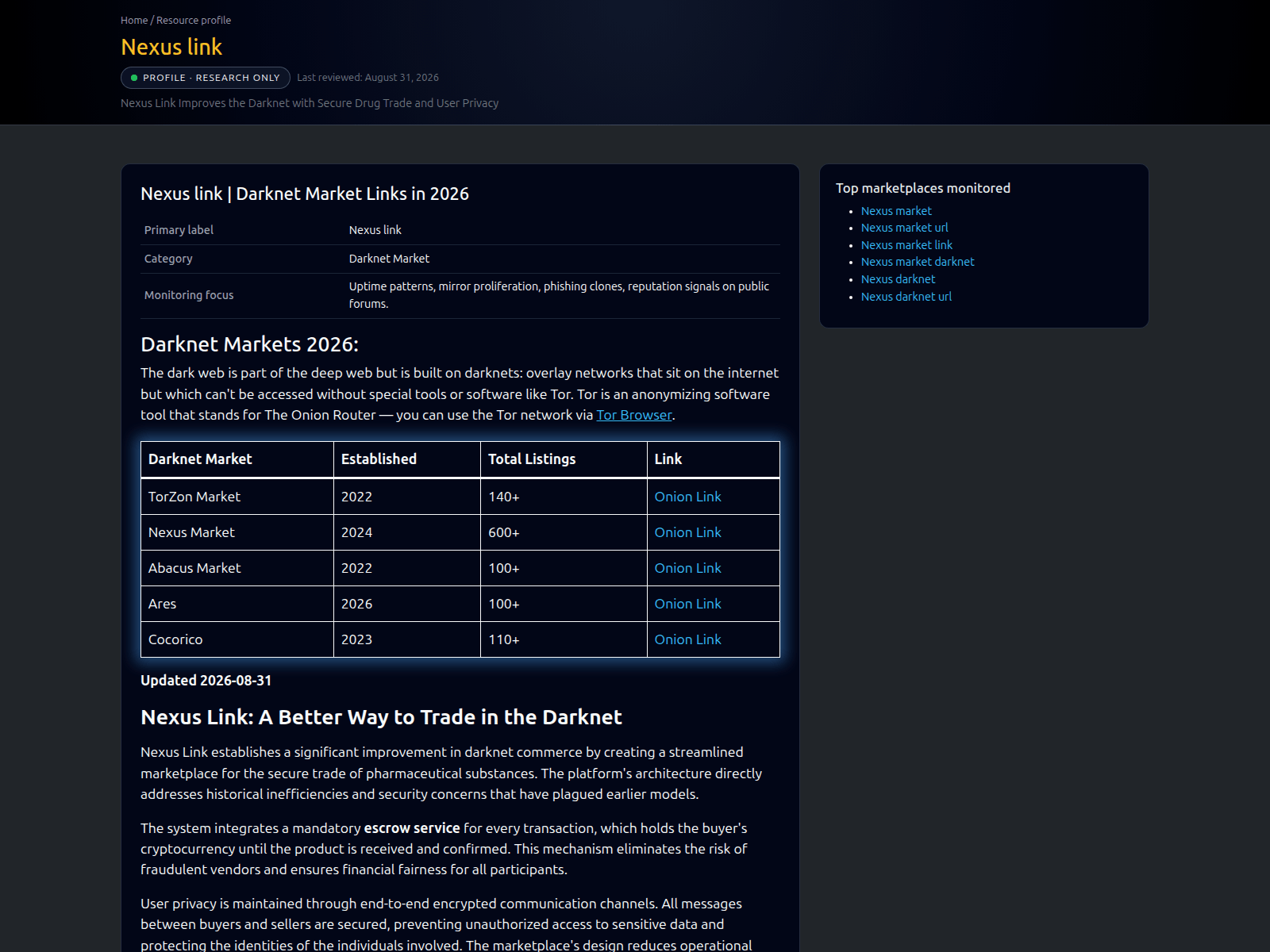
Task: Open the 'Nexus market url' sidebar link
Action: [904, 228]
